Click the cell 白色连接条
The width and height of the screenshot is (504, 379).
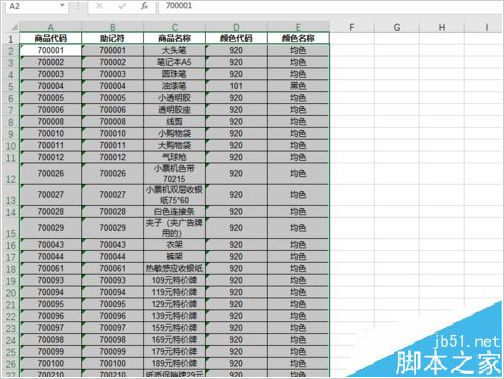click(x=174, y=212)
